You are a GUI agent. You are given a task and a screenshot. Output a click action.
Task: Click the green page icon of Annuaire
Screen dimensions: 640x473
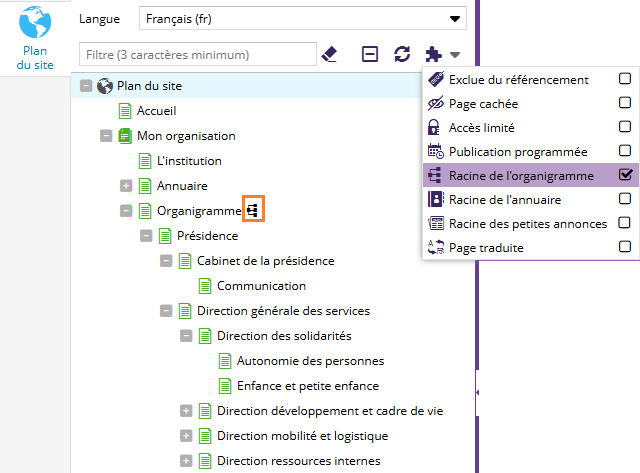click(145, 186)
